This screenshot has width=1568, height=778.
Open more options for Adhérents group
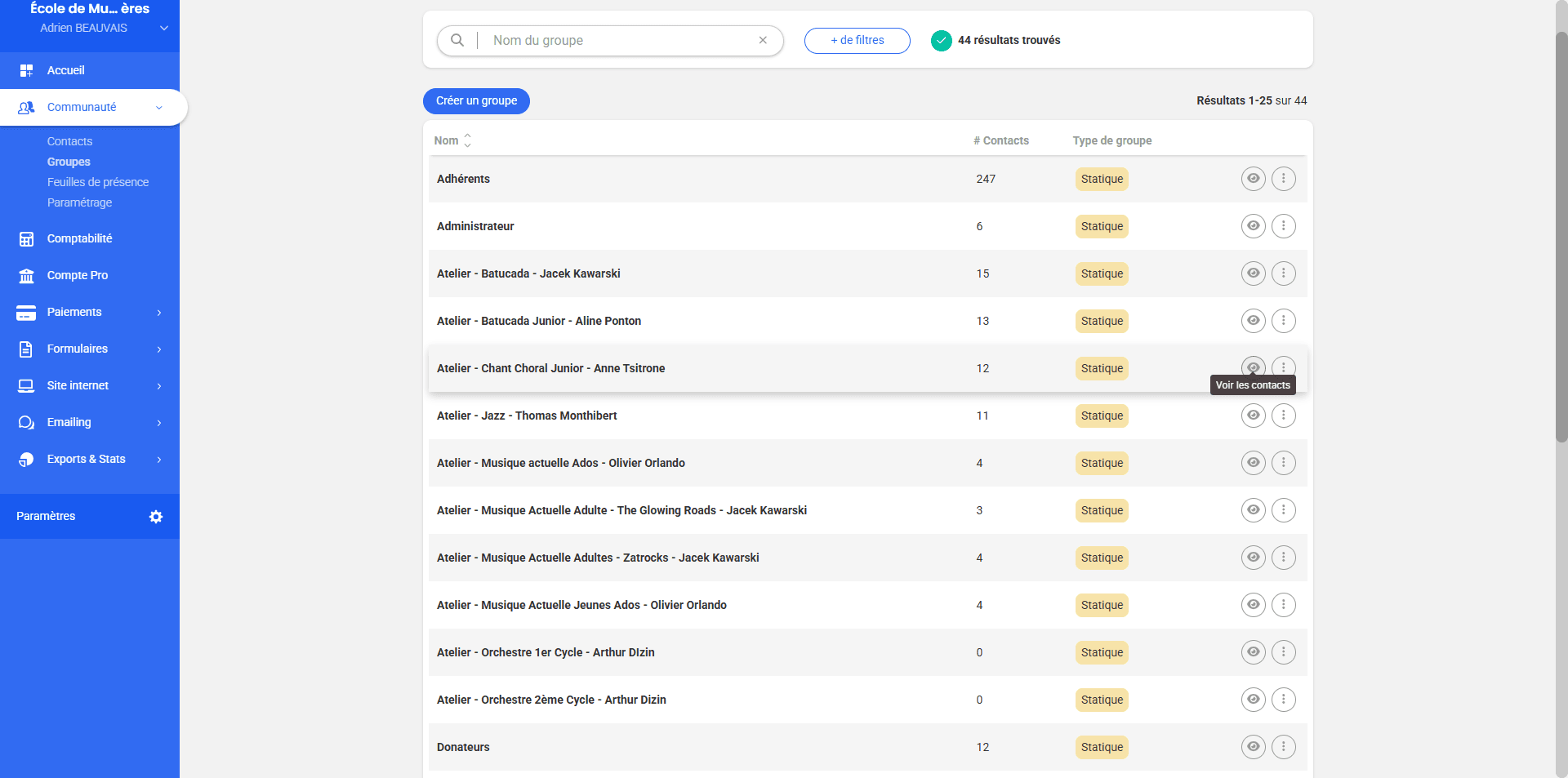[1283, 179]
